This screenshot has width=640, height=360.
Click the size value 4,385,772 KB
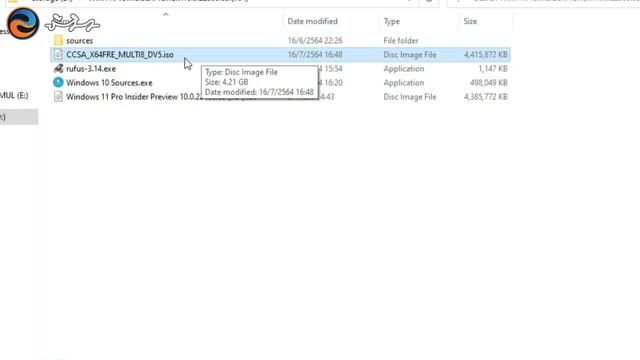point(486,97)
